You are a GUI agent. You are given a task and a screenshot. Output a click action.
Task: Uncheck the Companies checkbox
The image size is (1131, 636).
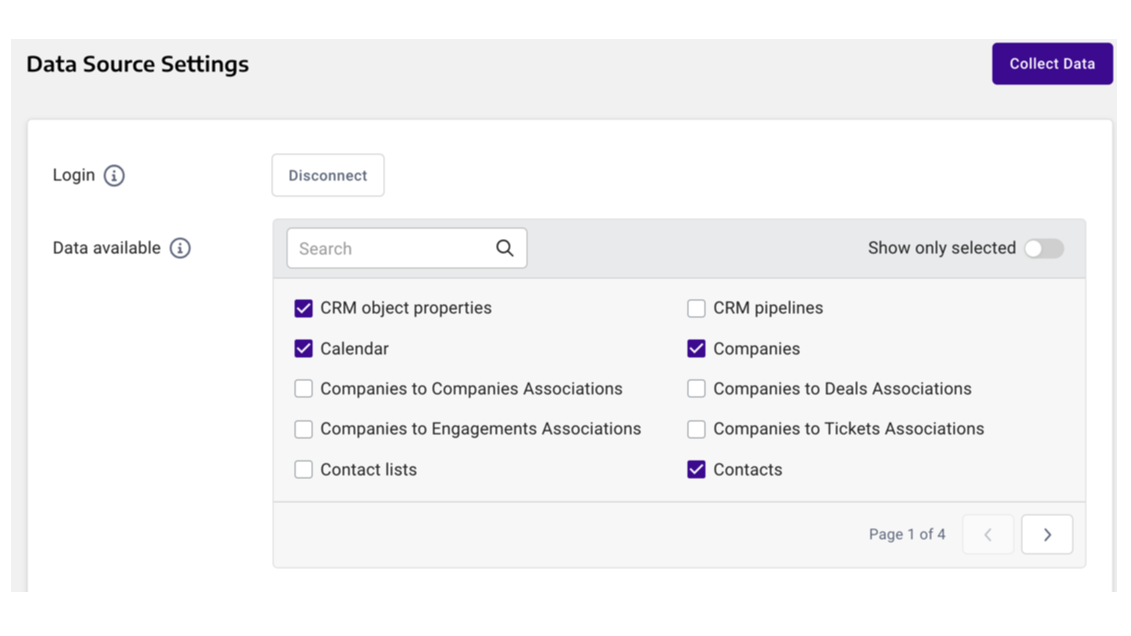[697, 349]
